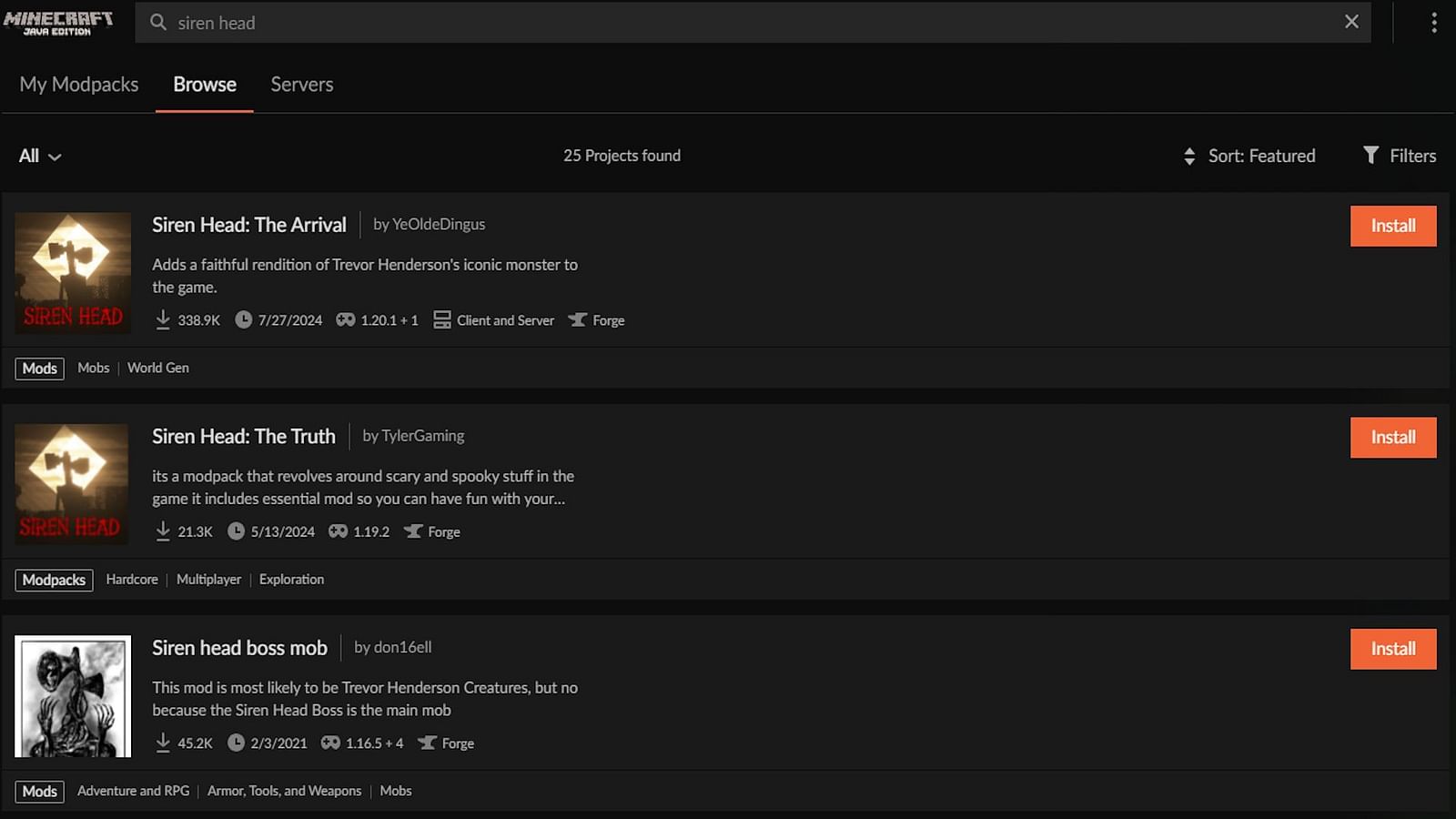Click download count icon on Siren Head: The Truth
This screenshot has height=819, width=1456.
(x=163, y=531)
